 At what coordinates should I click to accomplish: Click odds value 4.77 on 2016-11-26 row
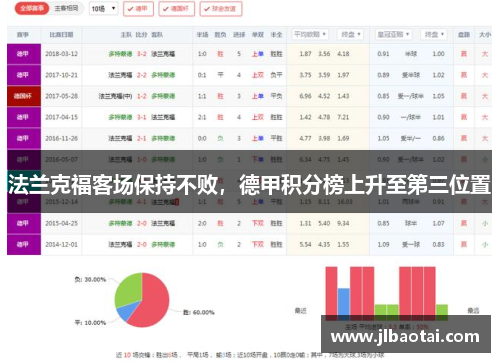click(x=305, y=138)
